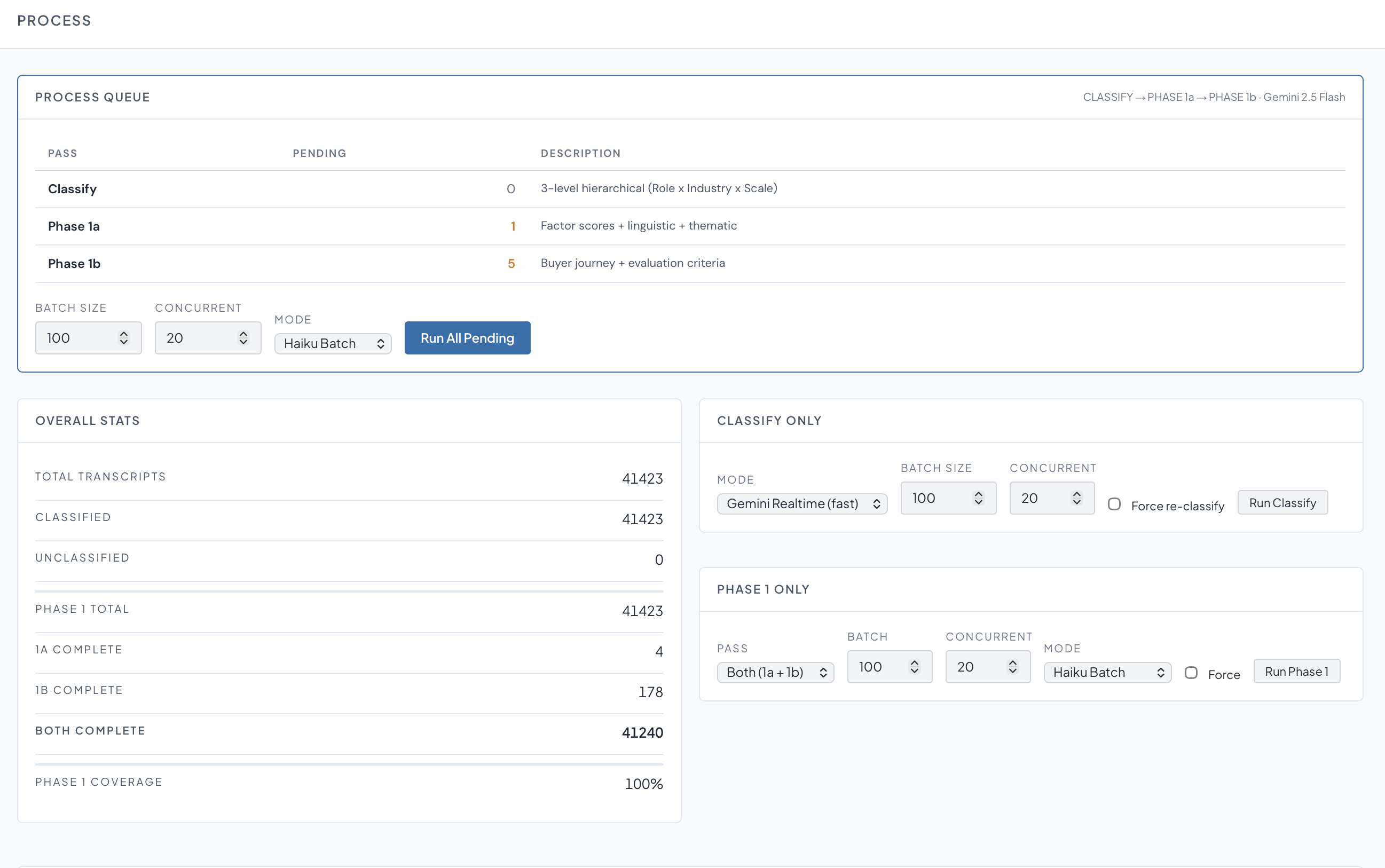Click the PROCESS QUEUE panel title

(x=92, y=97)
